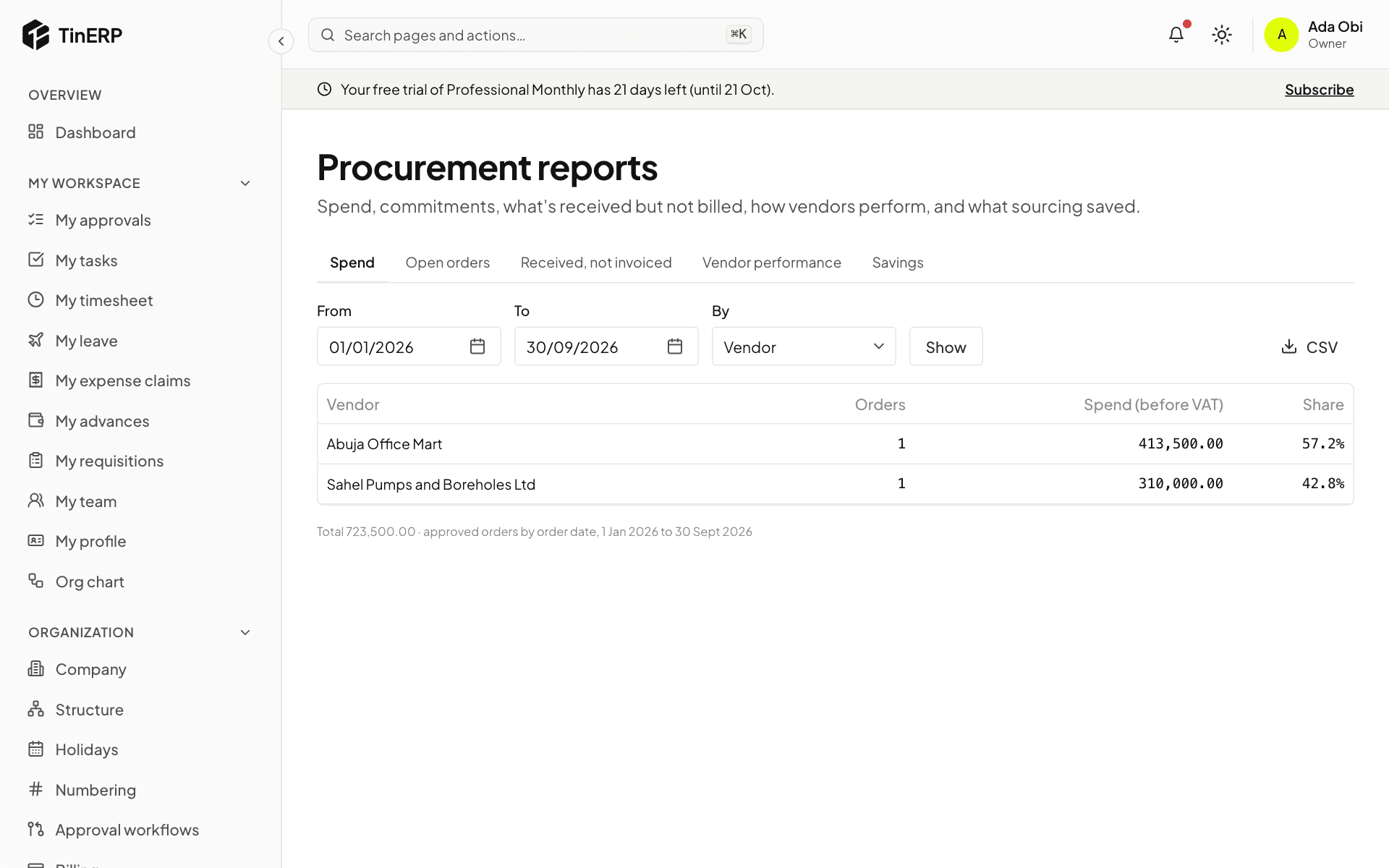The width and height of the screenshot is (1389, 868).
Task: Open the To date calendar picker
Action: coord(675,346)
